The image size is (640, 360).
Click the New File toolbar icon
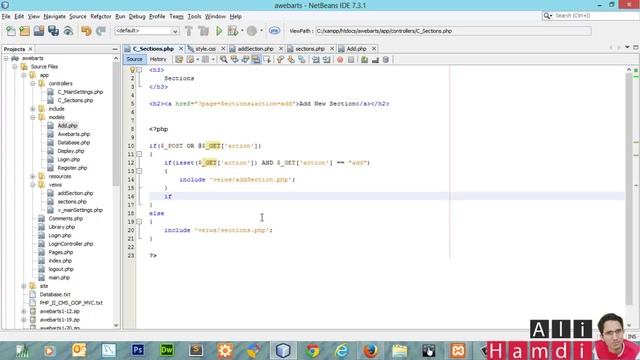pyautogui.click(x=11, y=31)
